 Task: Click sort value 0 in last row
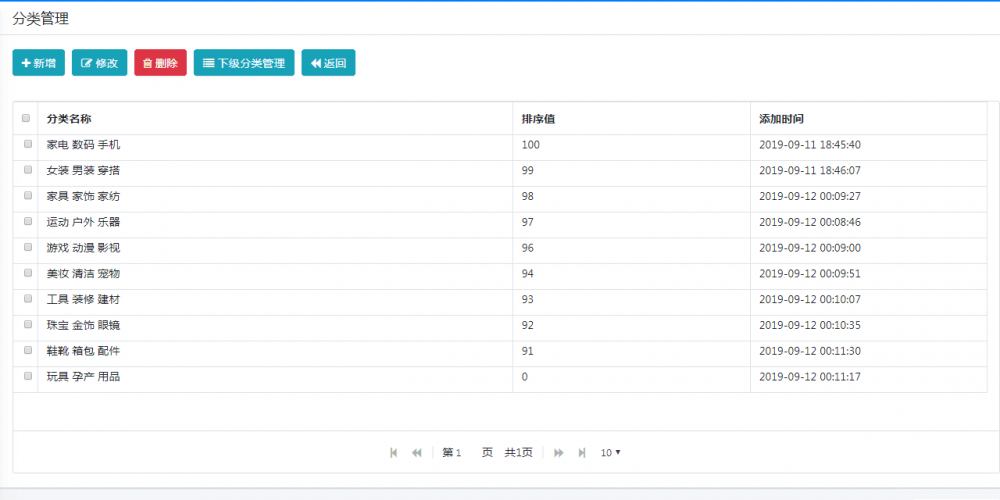coord(525,377)
